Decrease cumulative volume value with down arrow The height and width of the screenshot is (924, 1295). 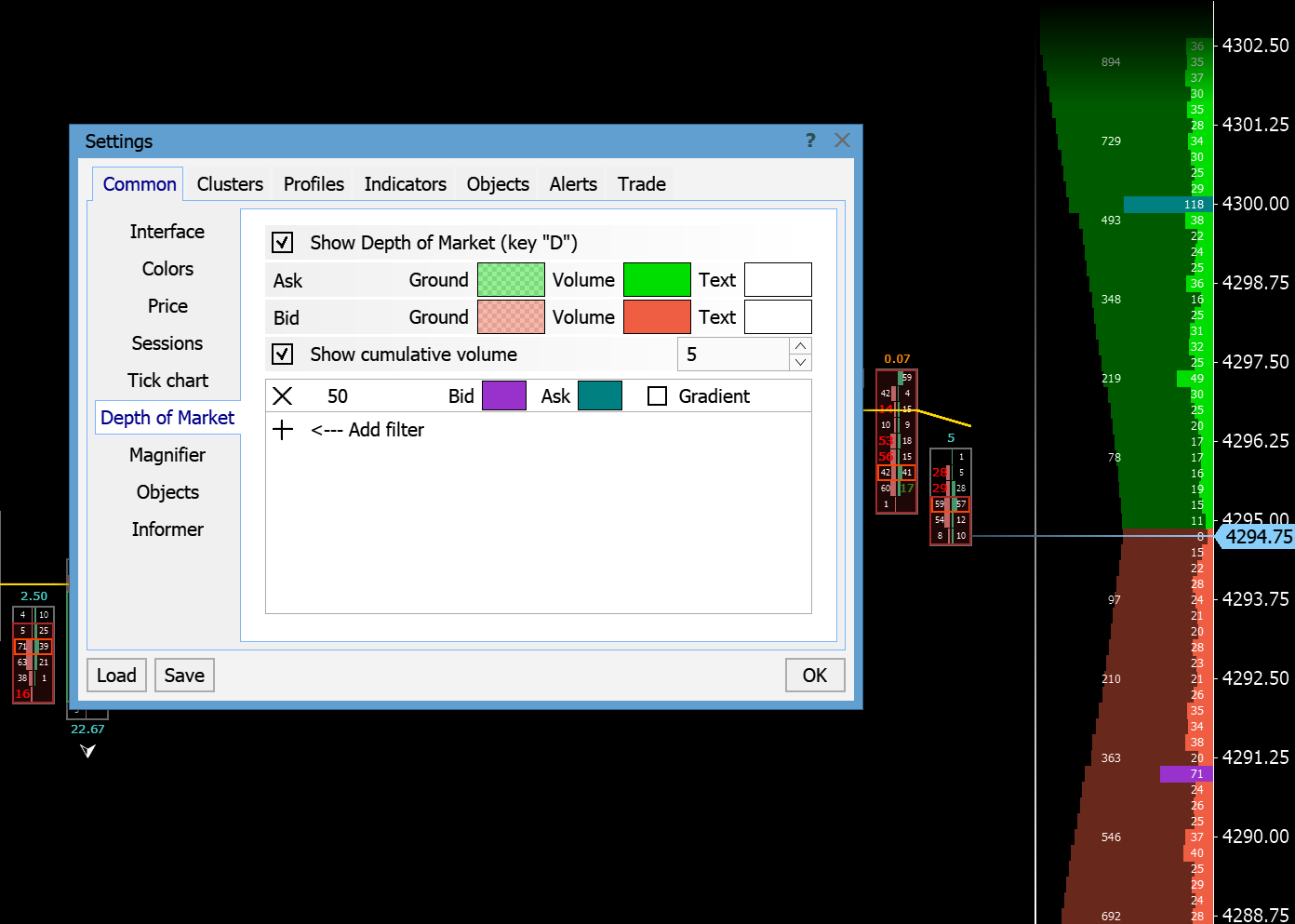pos(800,363)
